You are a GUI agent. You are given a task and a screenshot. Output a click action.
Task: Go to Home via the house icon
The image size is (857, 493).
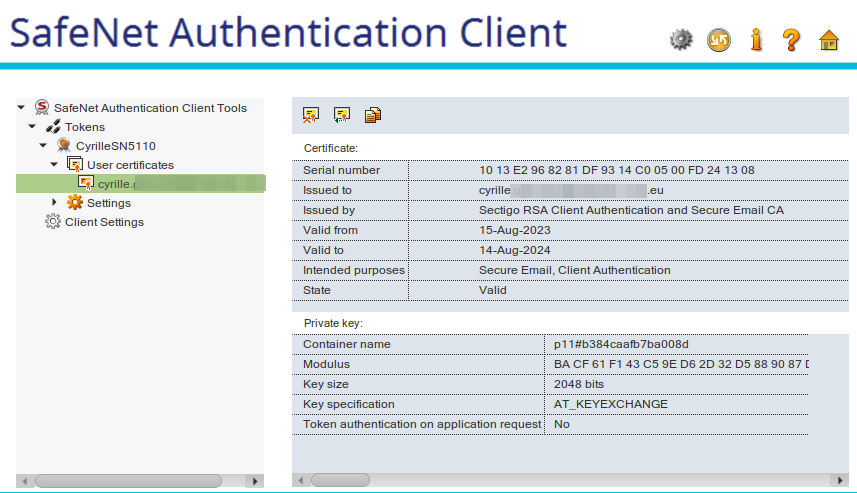coord(828,40)
